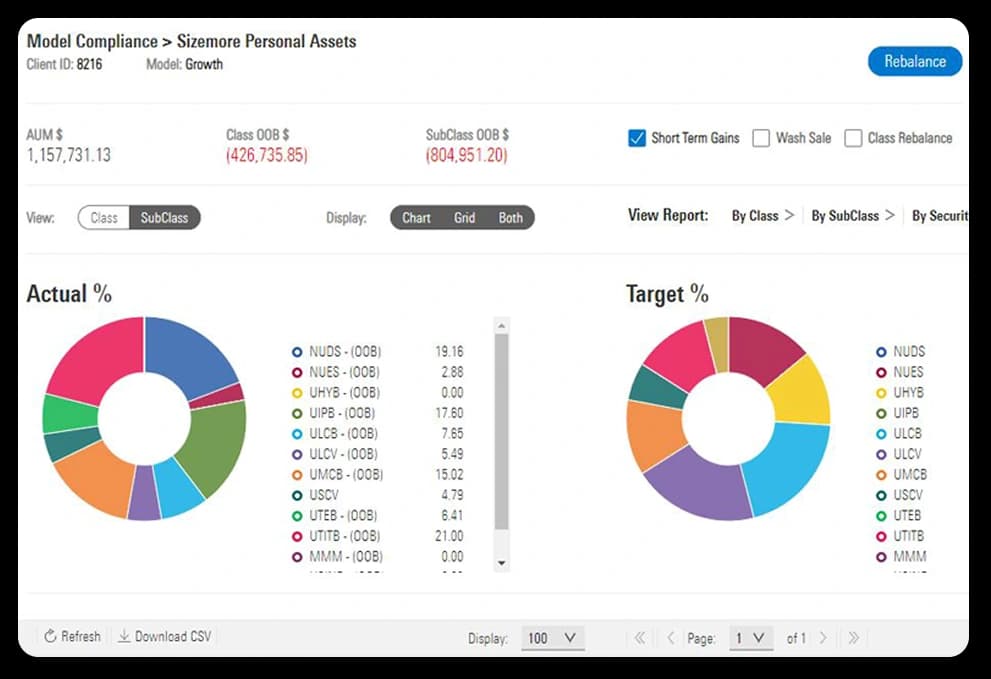991x679 pixels.
Task: Click the Refresh circular arrow icon
Action: [50, 636]
